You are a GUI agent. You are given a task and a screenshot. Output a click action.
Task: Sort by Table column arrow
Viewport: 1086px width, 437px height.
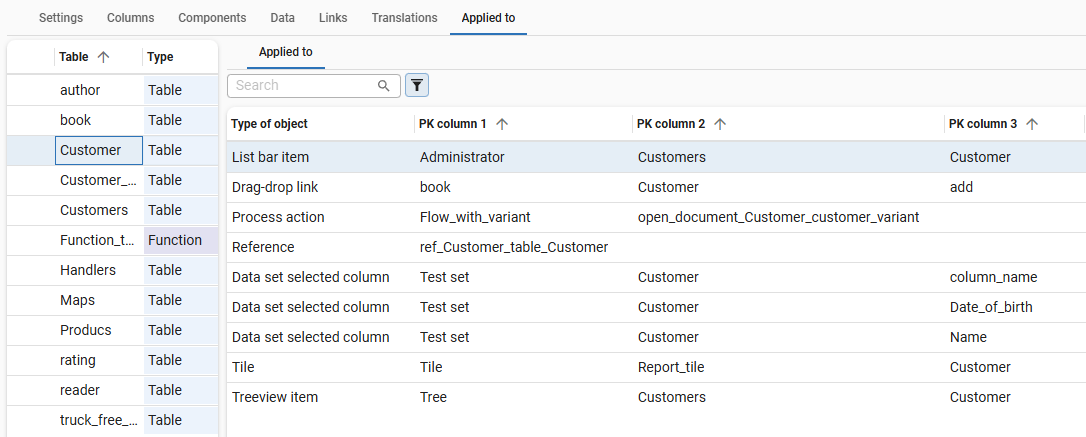tap(103, 57)
